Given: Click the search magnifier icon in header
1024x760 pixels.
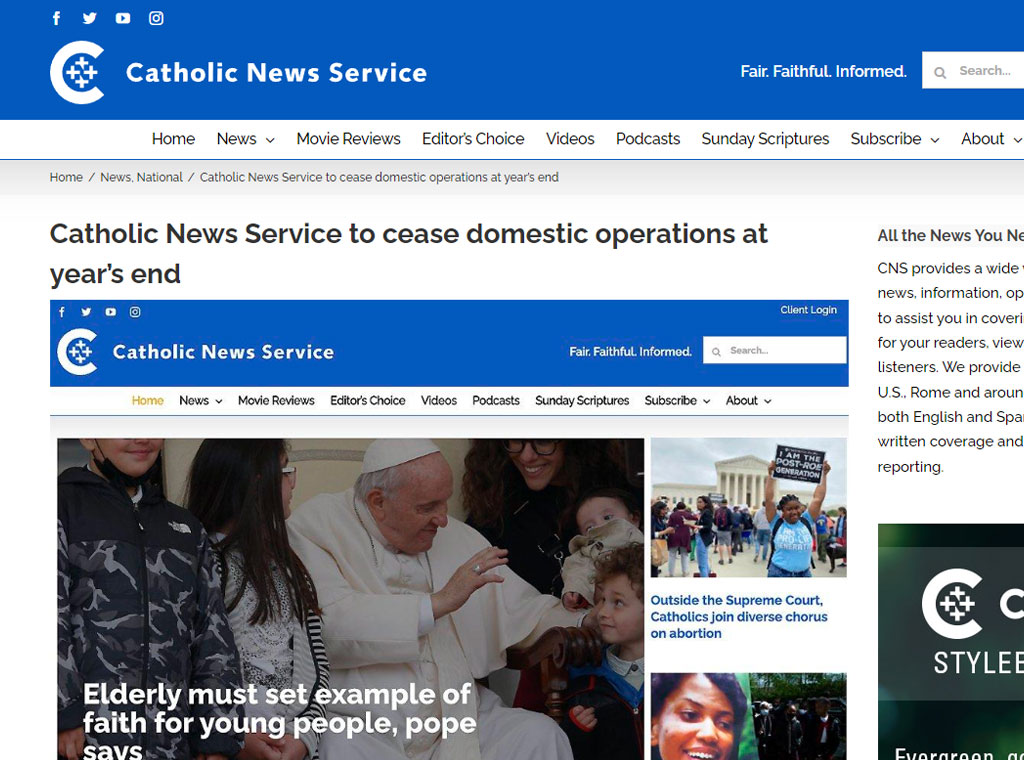Looking at the screenshot, I should (940, 72).
